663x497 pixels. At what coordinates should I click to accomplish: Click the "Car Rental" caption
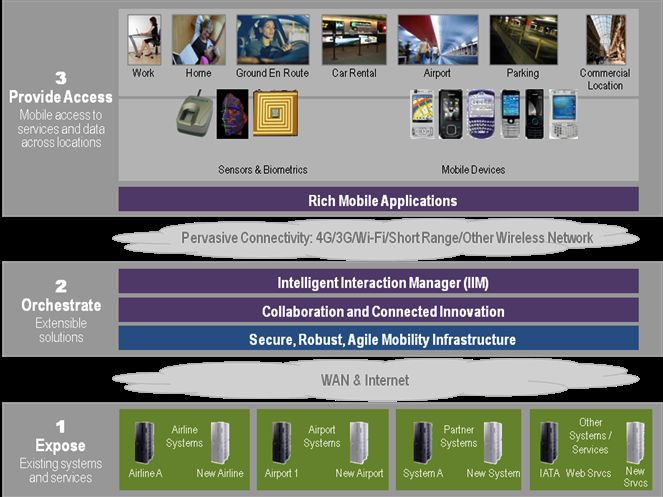pos(354,73)
